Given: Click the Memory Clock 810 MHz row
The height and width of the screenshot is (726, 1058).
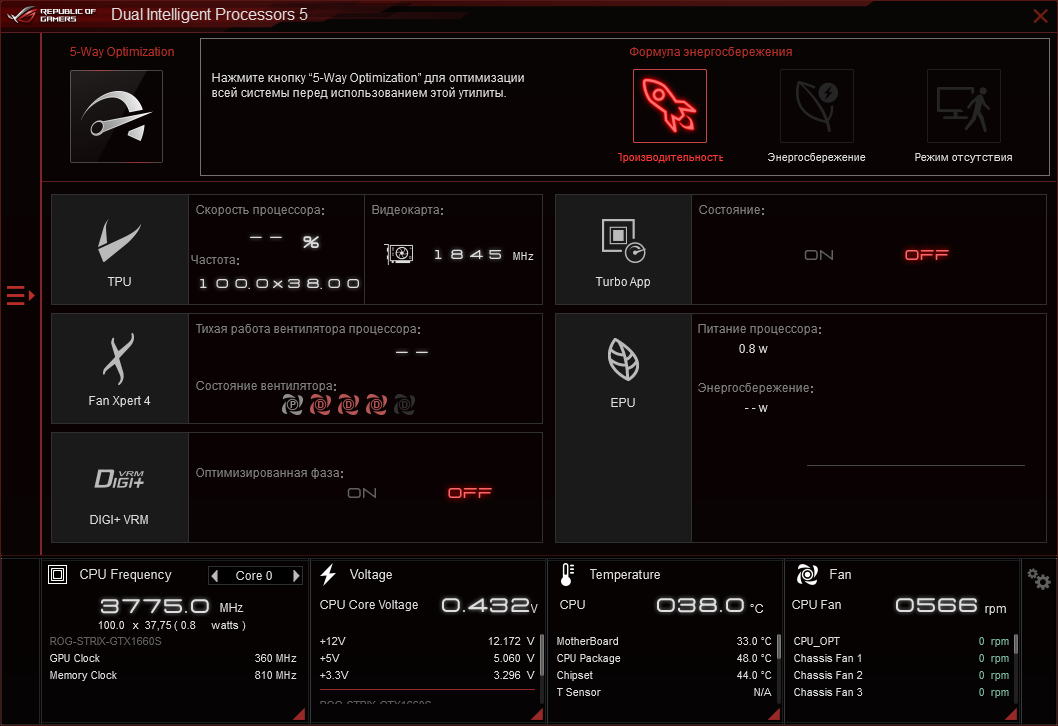Looking at the screenshot, I should 173,675.
